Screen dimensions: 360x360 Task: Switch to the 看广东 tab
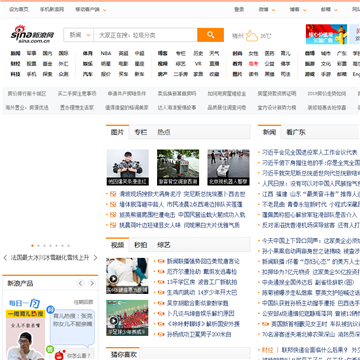click(296, 132)
